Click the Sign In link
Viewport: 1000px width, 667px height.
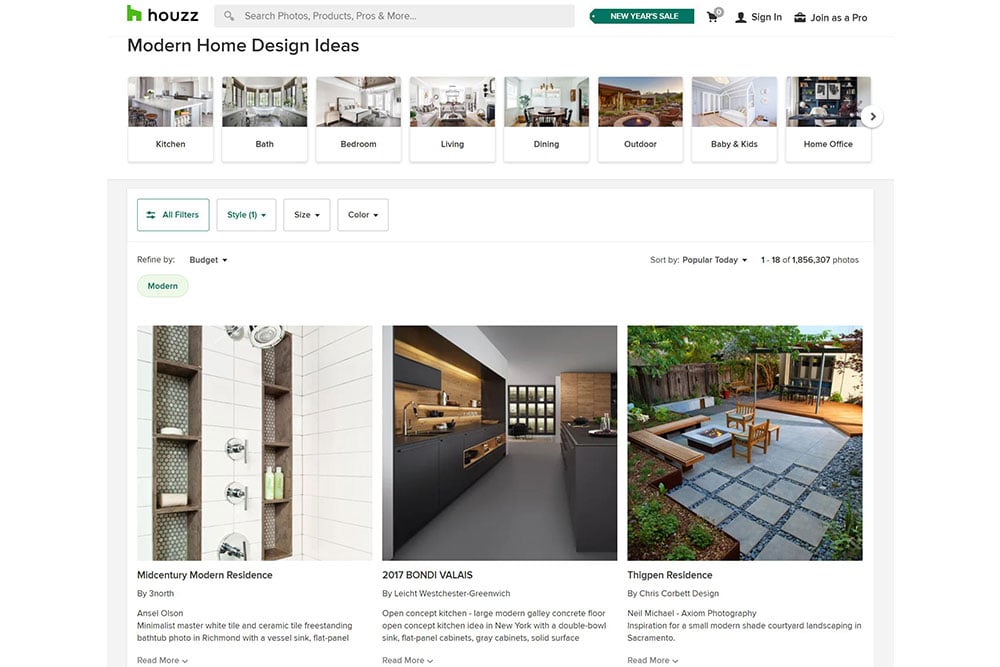pos(766,17)
